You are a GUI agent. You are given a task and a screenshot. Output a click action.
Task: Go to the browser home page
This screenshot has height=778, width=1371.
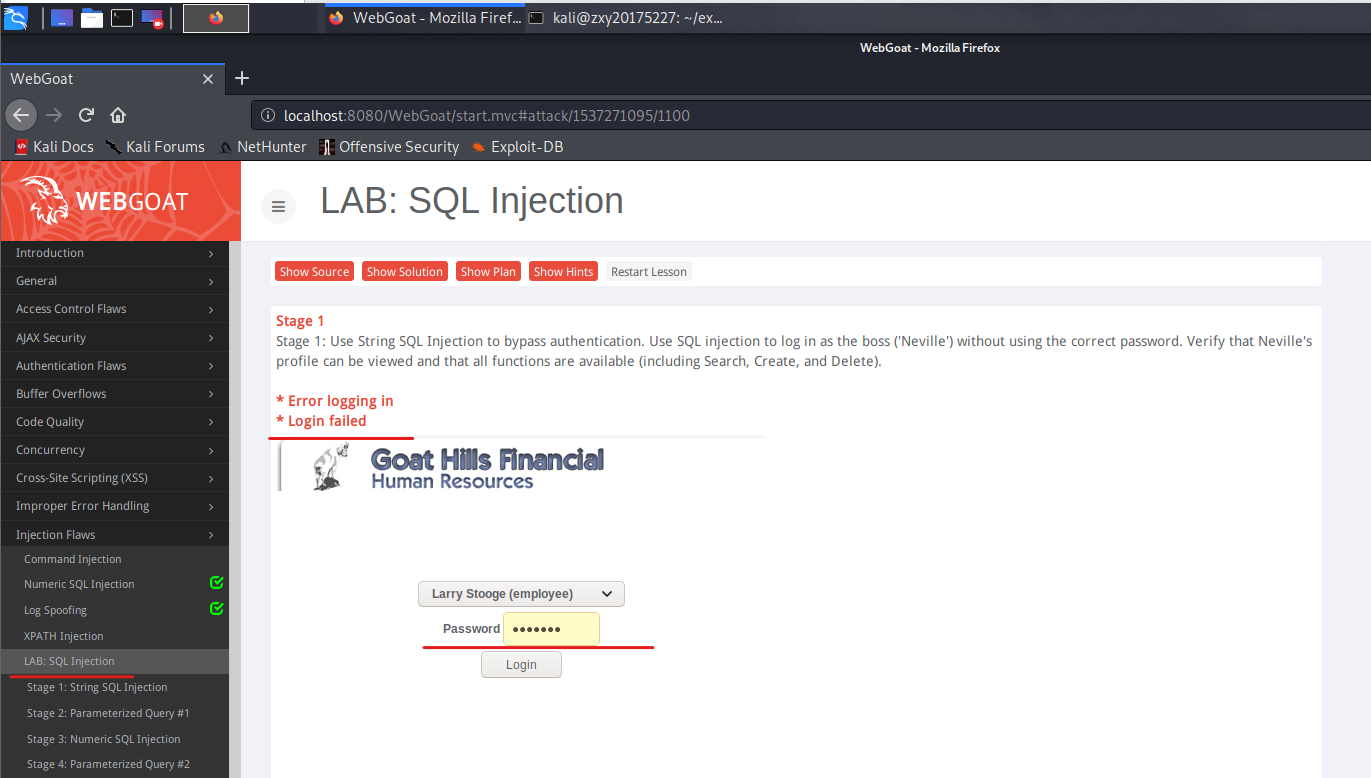tap(118, 115)
